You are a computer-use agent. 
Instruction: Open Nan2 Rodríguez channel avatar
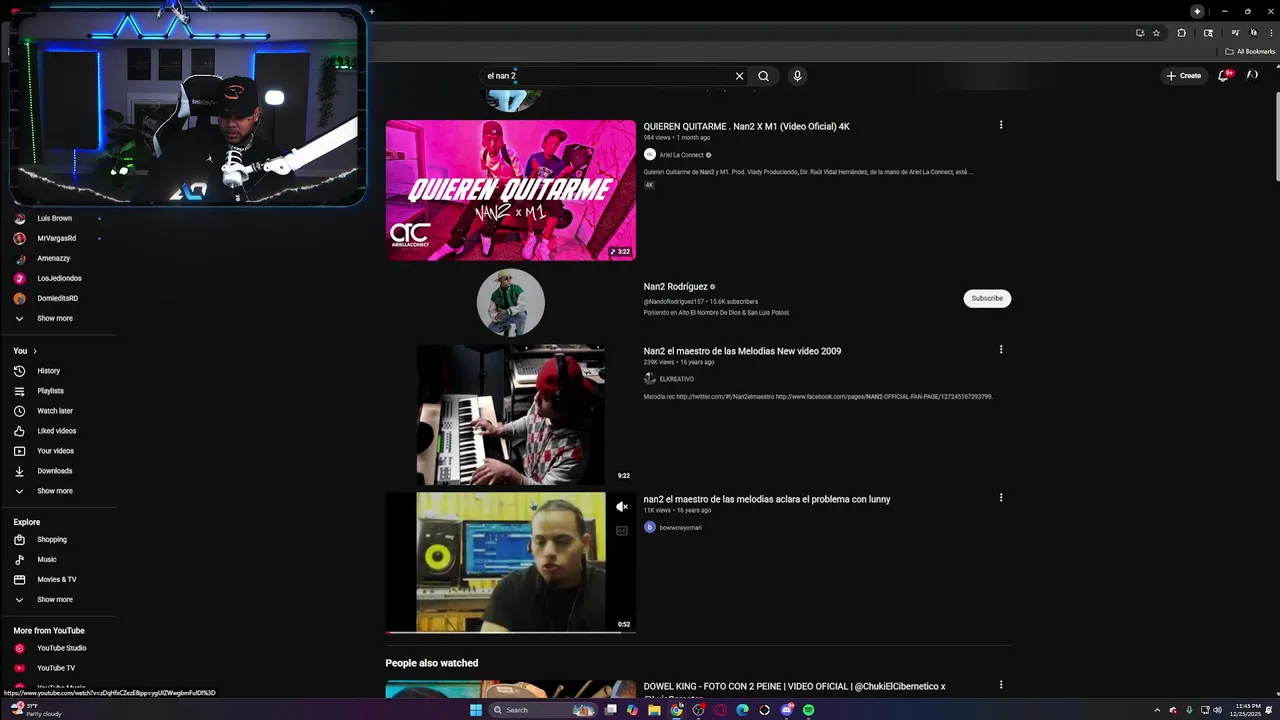point(510,302)
